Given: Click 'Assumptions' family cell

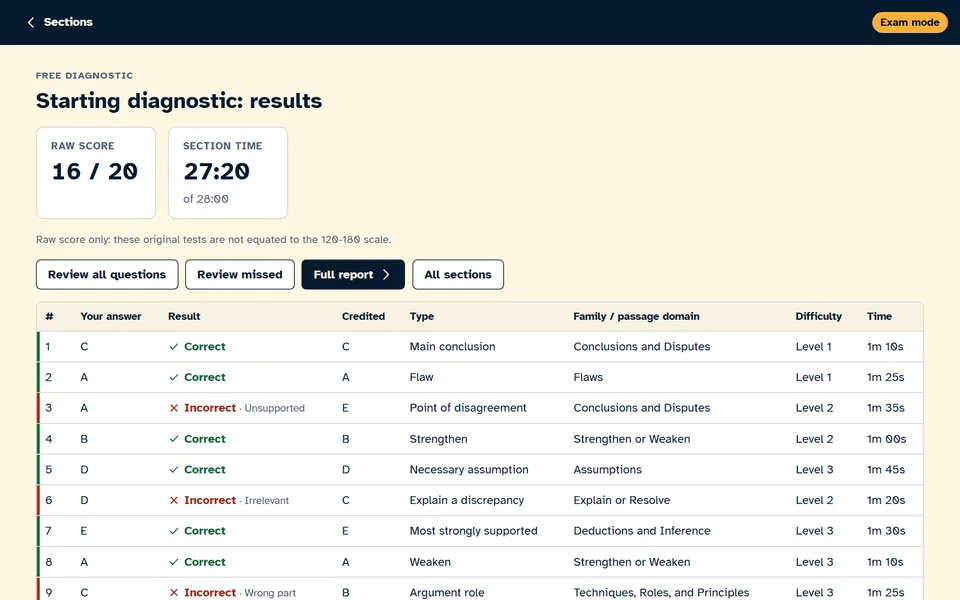Looking at the screenshot, I should tap(607, 470).
